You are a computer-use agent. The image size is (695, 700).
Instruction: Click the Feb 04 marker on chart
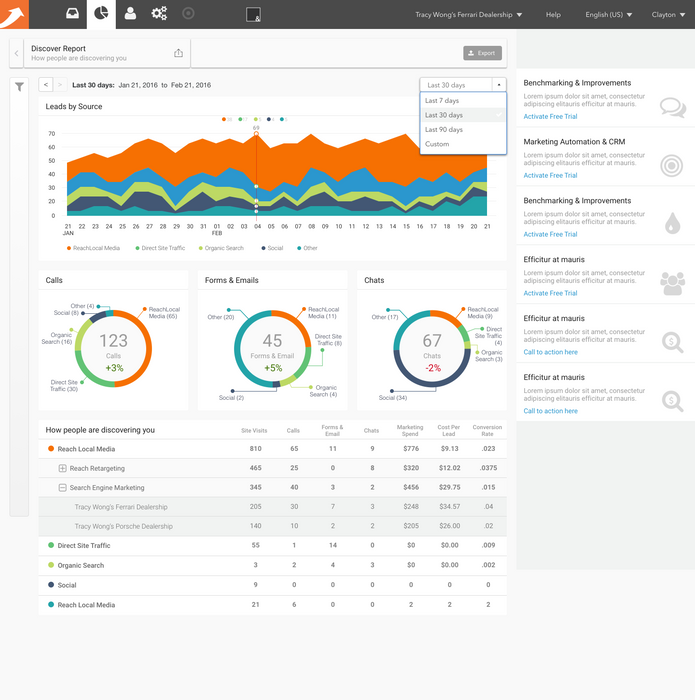256,133
